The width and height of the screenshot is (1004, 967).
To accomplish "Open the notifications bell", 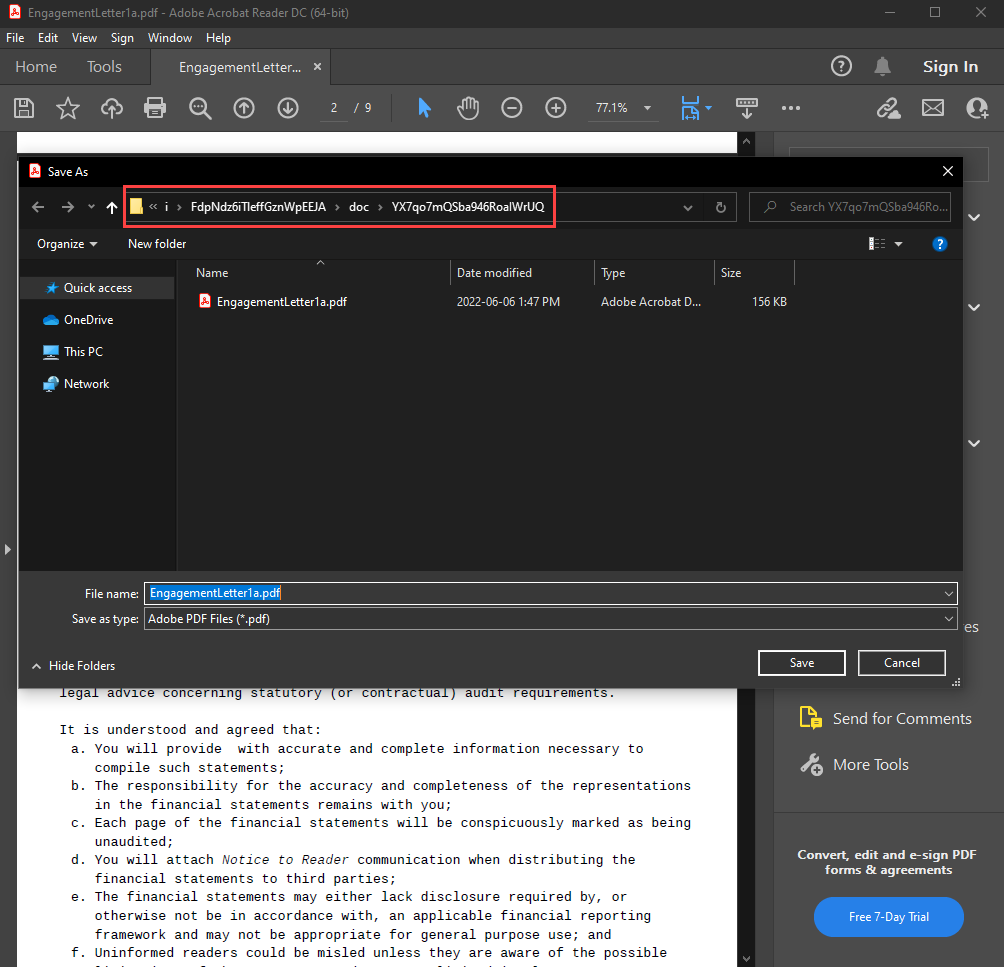I will coord(882,66).
